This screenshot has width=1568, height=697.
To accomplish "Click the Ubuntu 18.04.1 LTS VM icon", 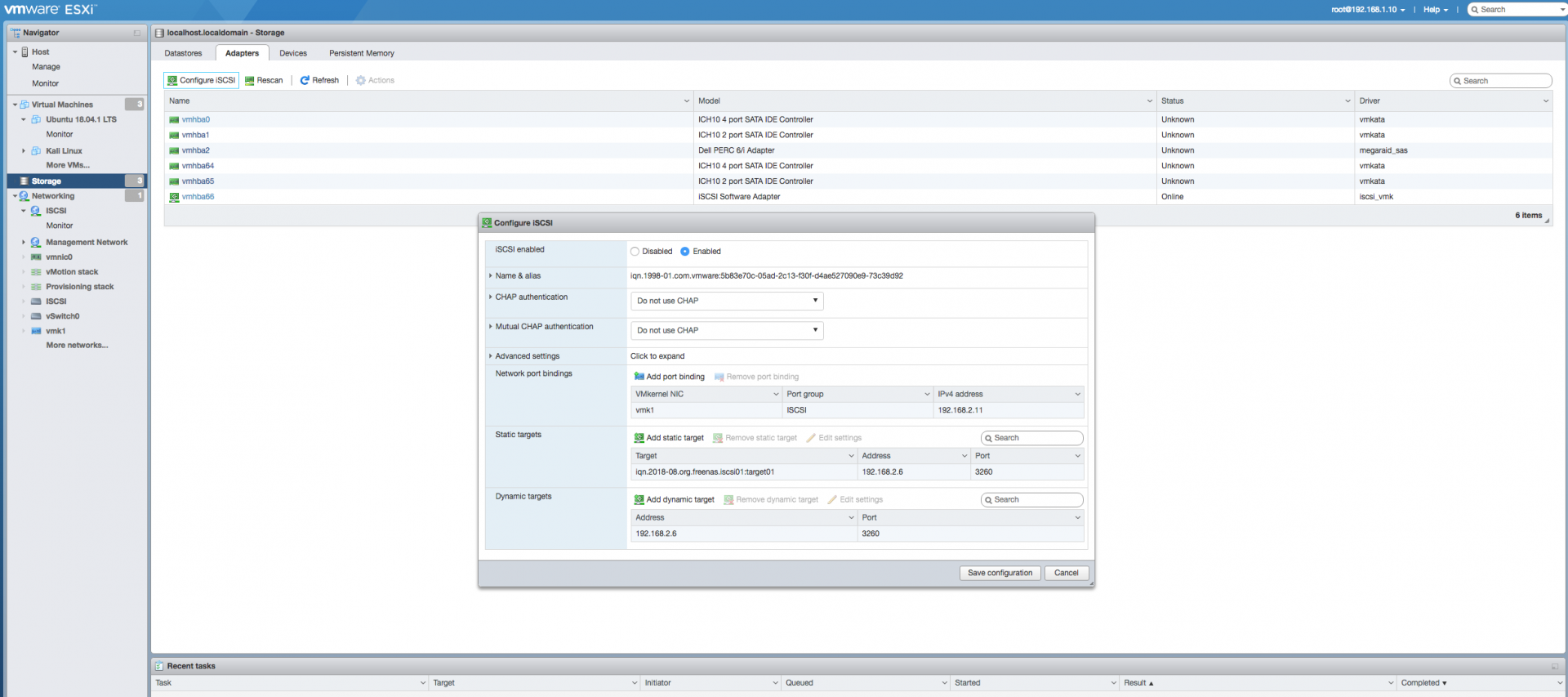I will [x=36, y=119].
